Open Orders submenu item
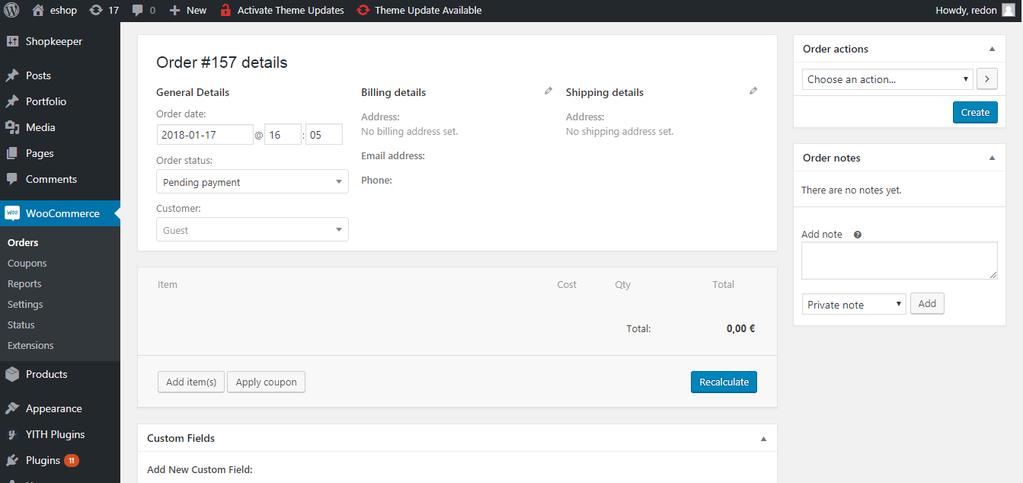Viewport: 1023px width, 483px height. click(x=23, y=243)
